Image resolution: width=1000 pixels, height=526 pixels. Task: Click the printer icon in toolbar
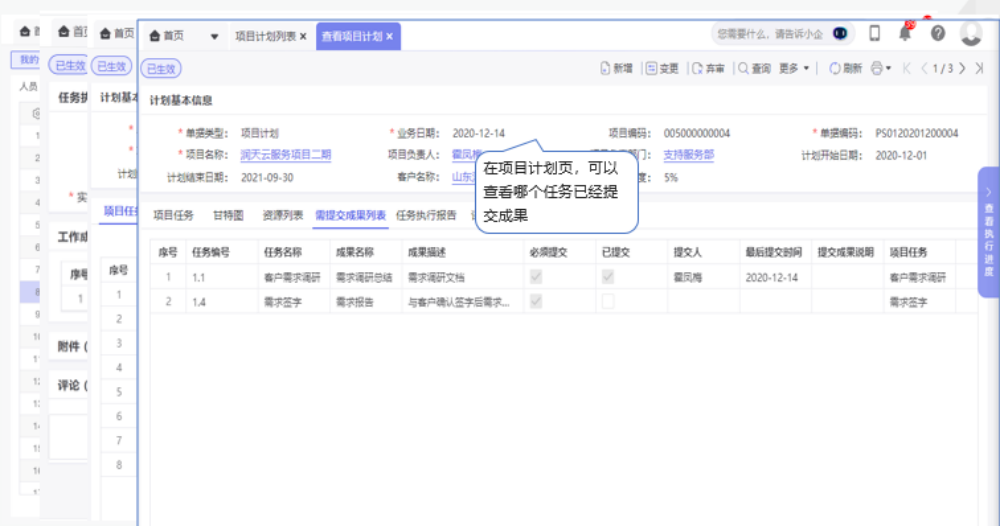(877, 68)
